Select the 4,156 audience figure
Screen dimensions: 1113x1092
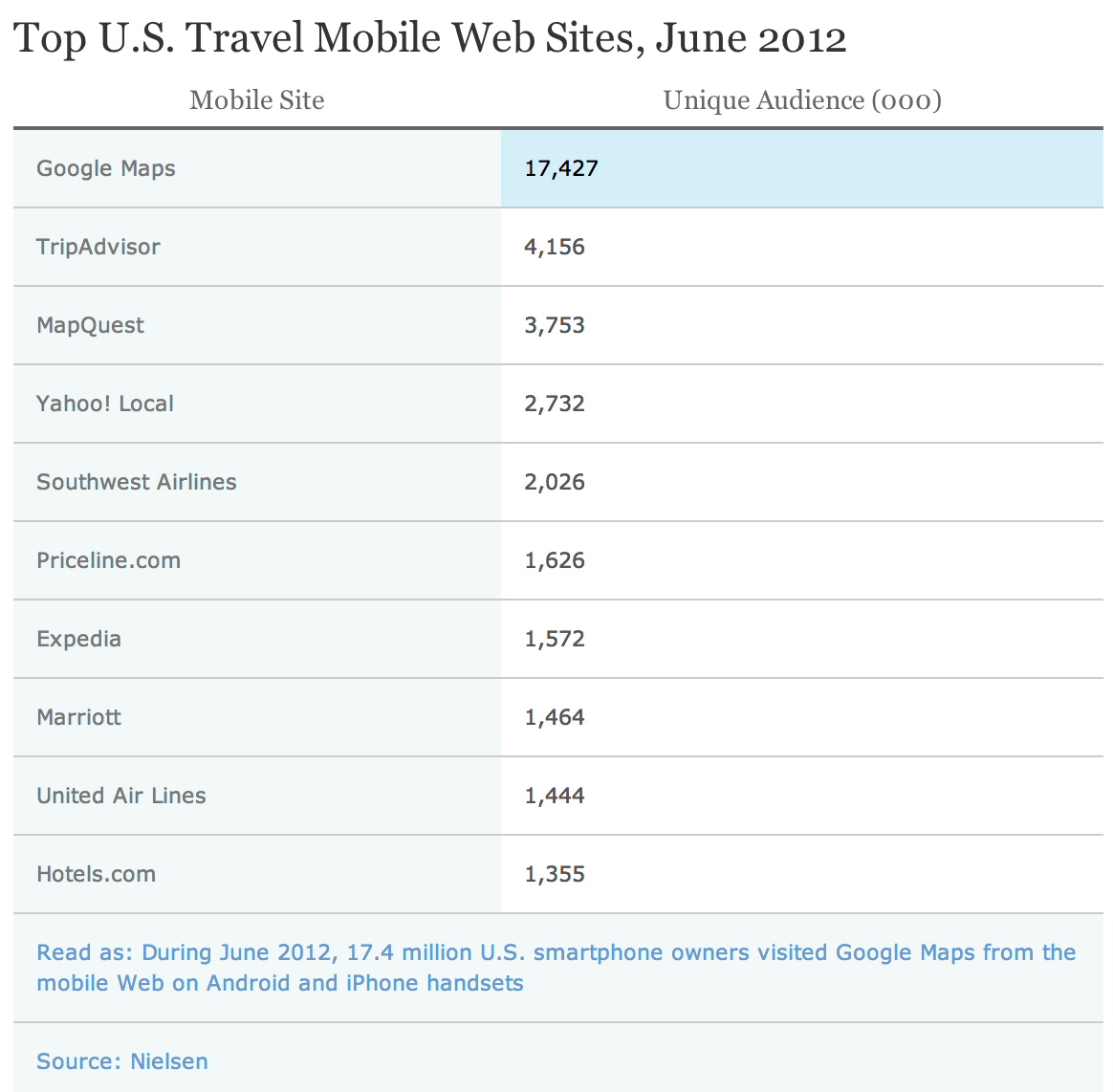pos(555,248)
